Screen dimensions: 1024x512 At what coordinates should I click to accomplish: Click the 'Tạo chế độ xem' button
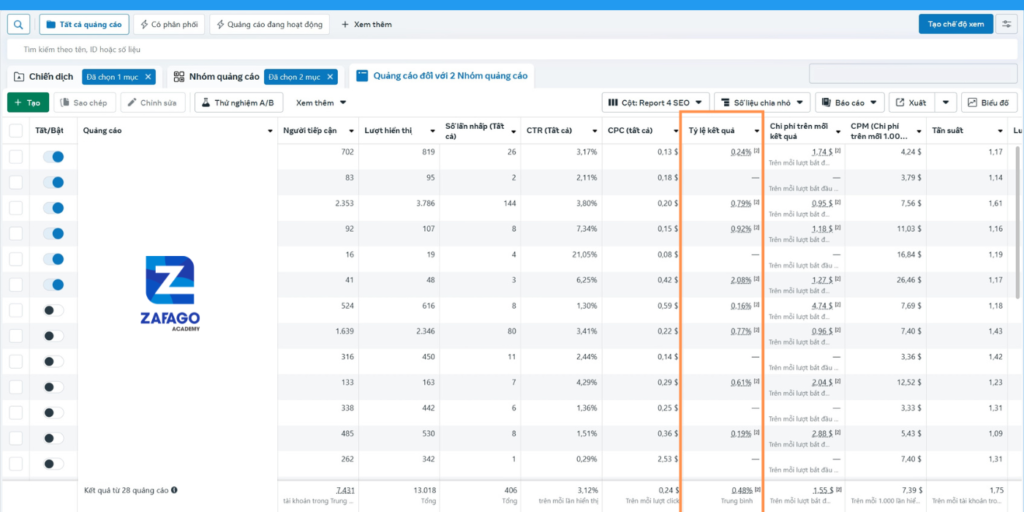(x=955, y=25)
